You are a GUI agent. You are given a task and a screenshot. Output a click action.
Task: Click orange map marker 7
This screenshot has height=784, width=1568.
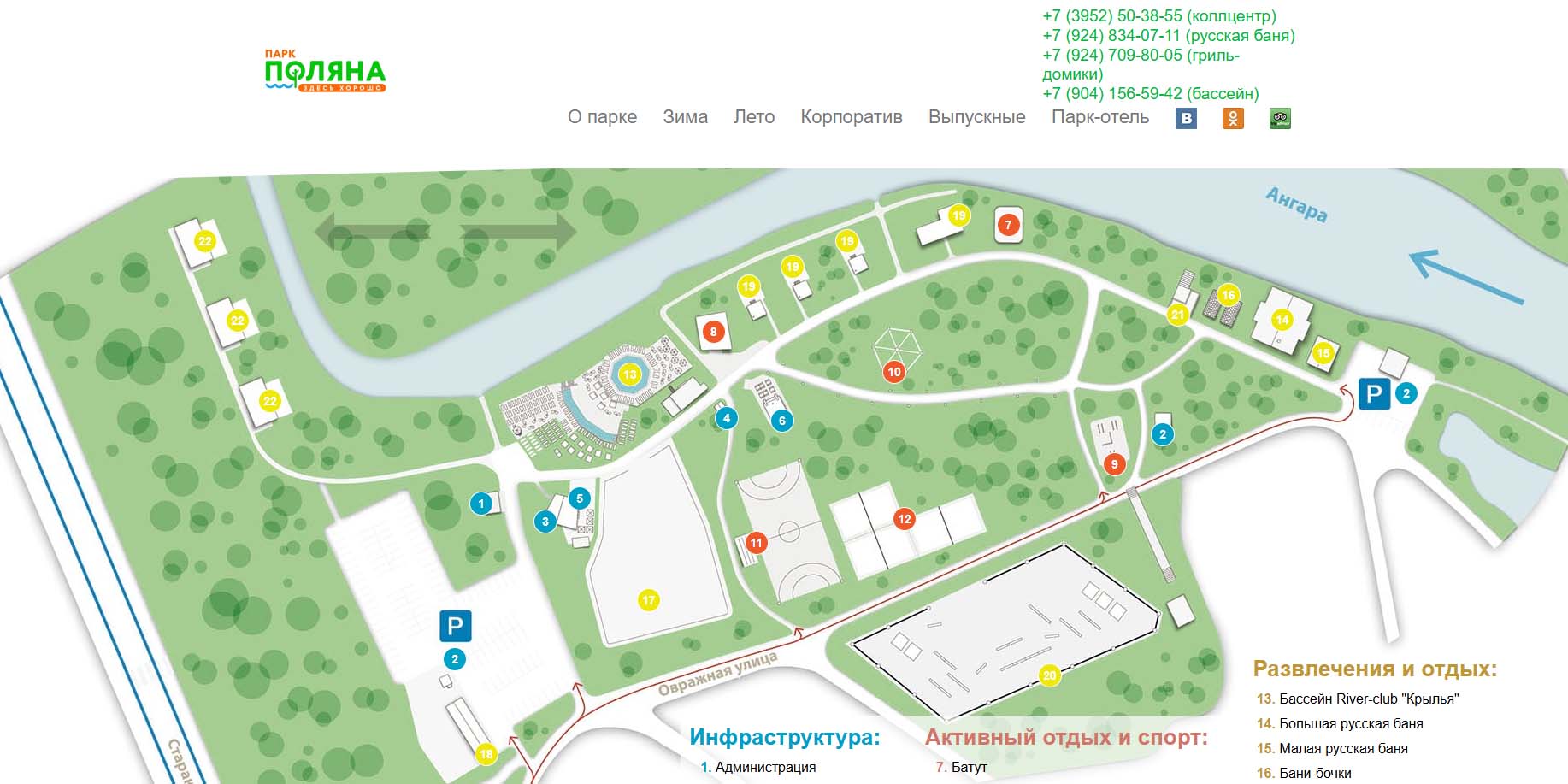pyautogui.click(x=1009, y=225)
